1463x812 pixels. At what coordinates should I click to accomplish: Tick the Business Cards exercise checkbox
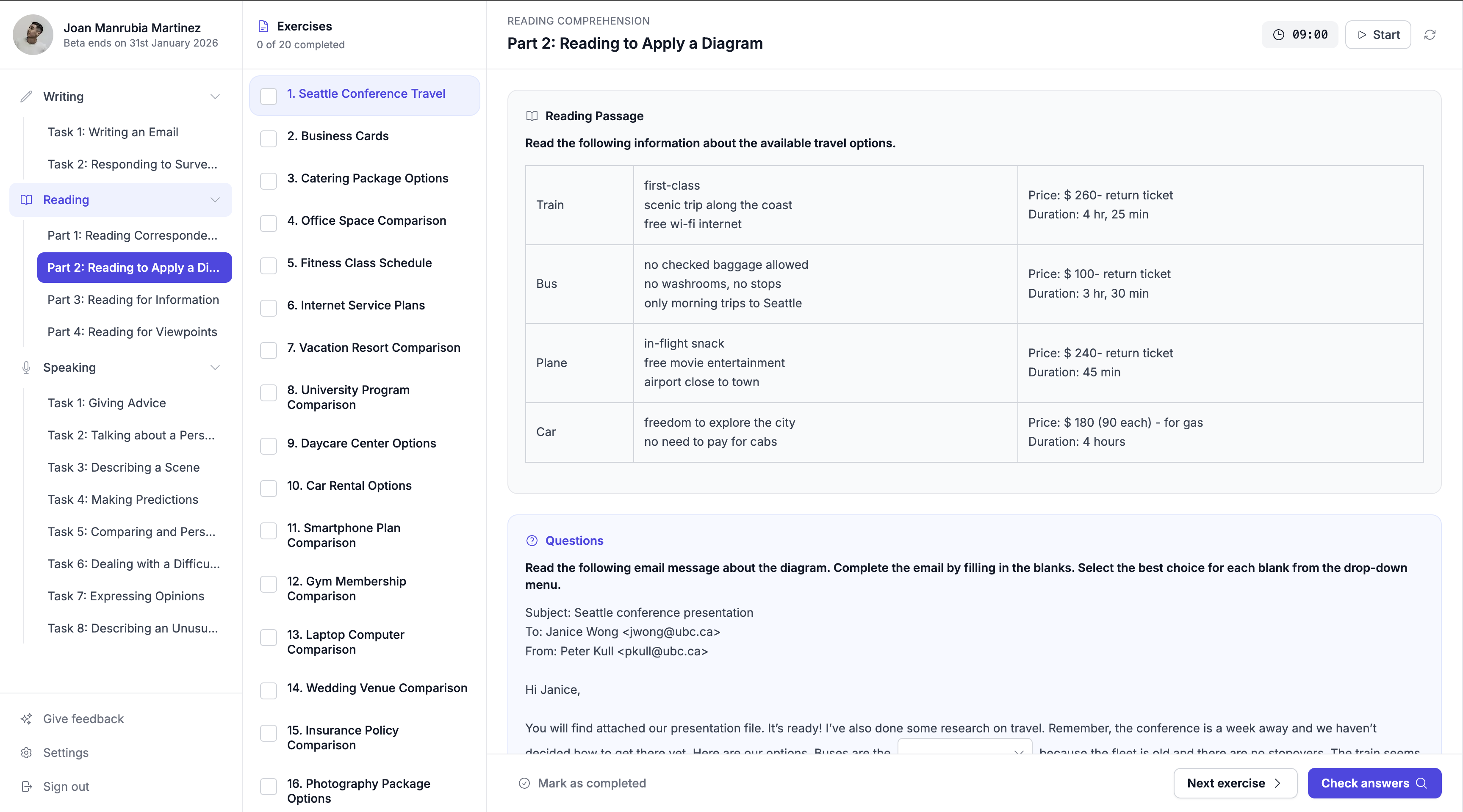(268, 138)
